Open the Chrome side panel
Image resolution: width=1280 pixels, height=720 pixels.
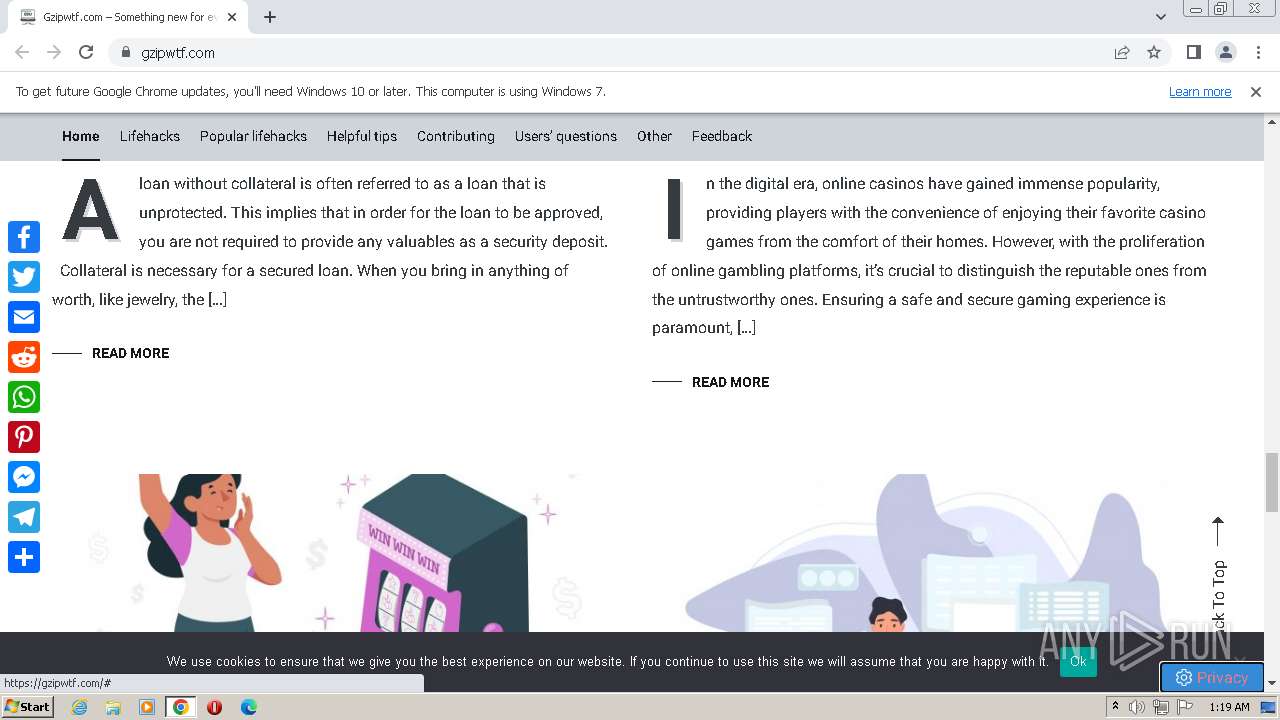1193,52
